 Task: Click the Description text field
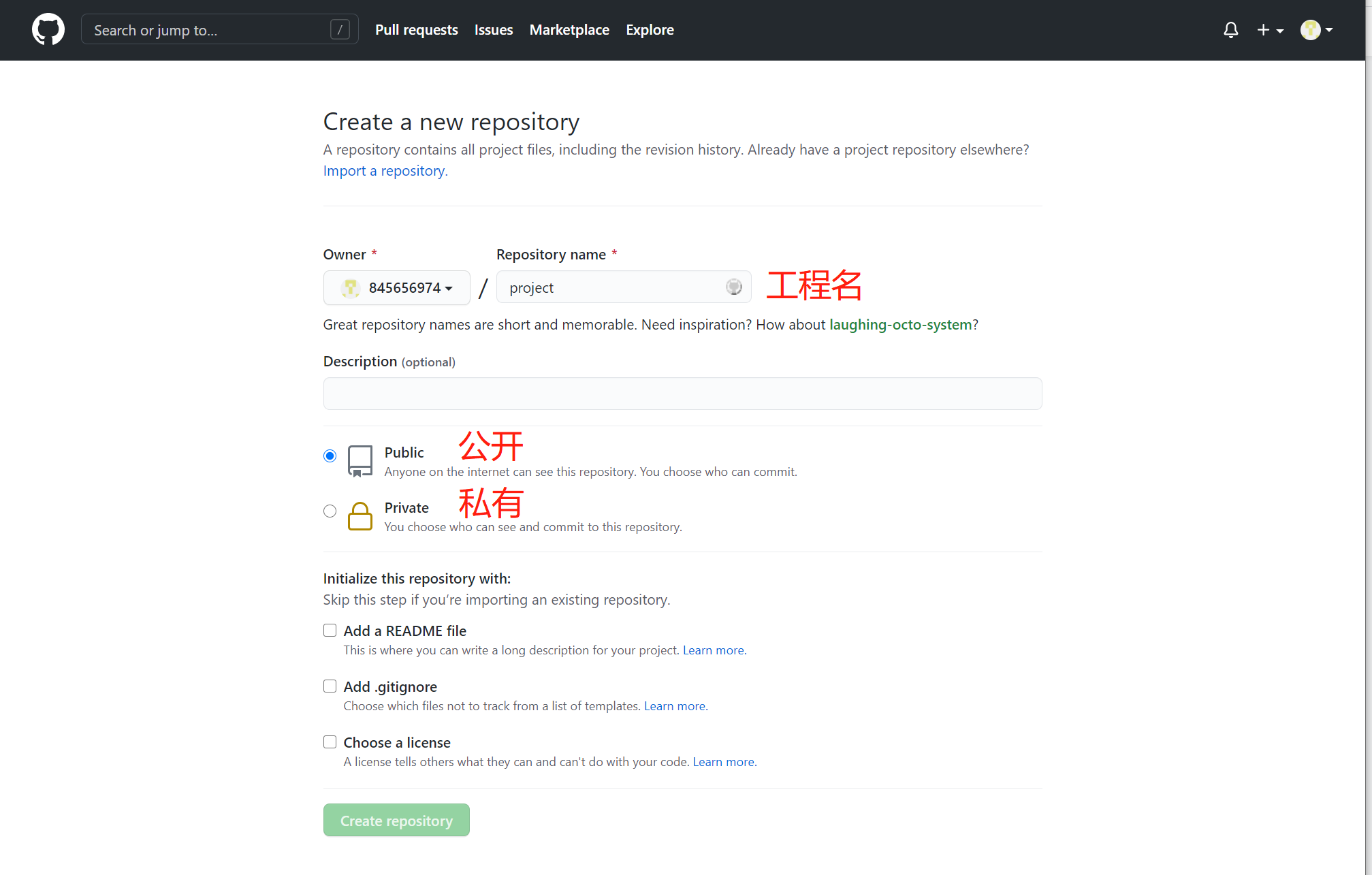click(682, 394)
